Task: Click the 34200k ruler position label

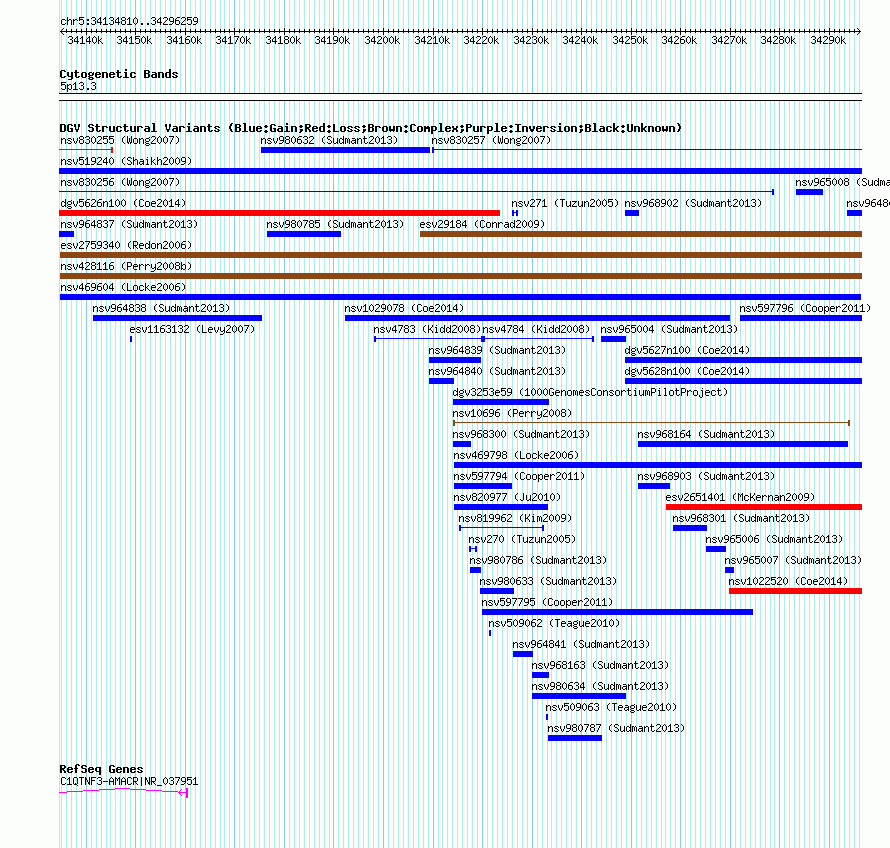Action: [x=382, y=40]
